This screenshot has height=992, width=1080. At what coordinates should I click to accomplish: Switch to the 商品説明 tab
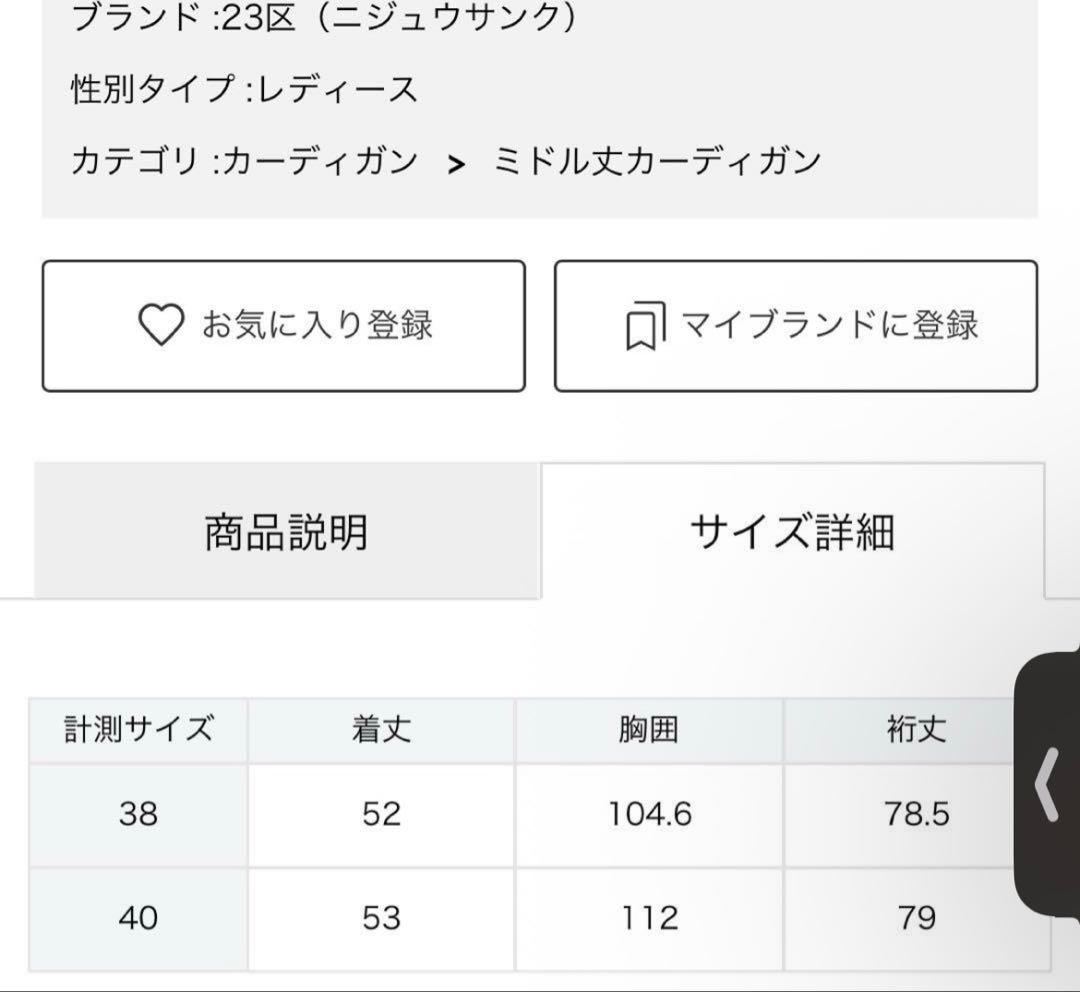[x=287, y=532]
